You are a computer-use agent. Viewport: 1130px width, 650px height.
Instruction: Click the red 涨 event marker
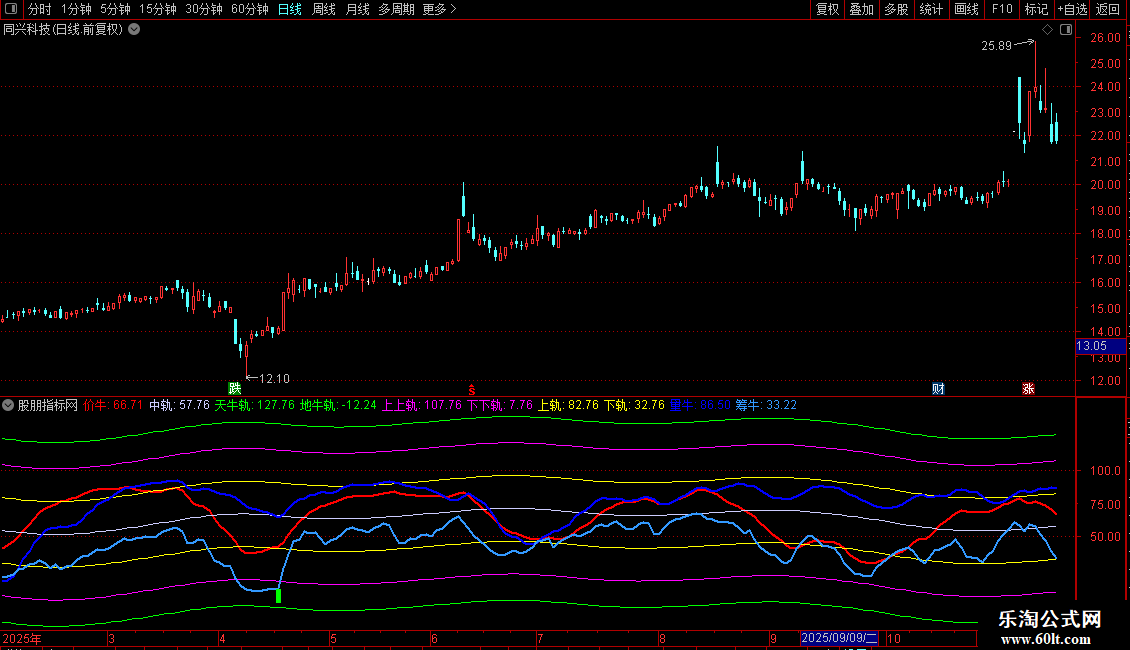[1028, 388]
